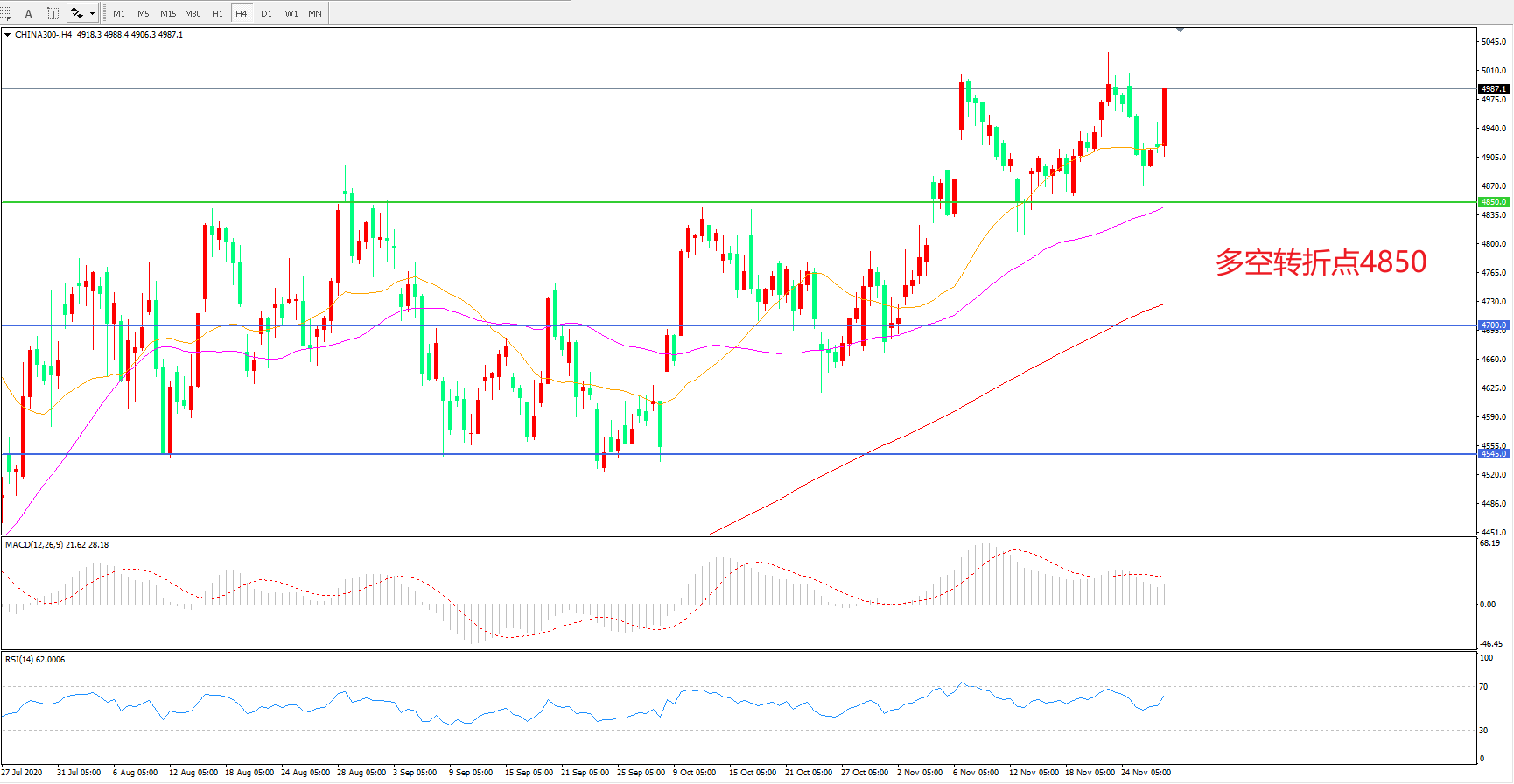Click the active H4 timeframe button
Screen dimensions: 1514x784
tap(242, 13)
